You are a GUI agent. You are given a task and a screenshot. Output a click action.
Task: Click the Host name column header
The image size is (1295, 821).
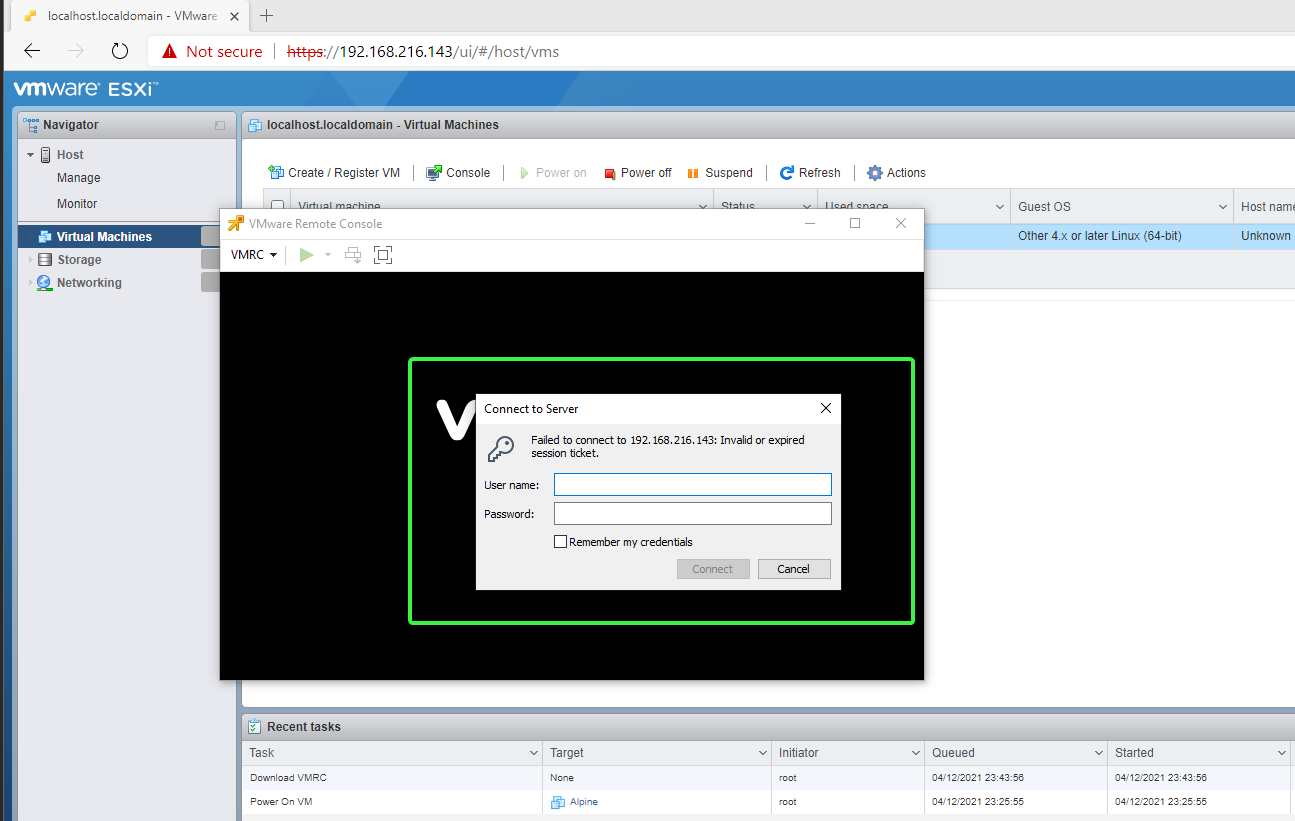(1266, 207)
